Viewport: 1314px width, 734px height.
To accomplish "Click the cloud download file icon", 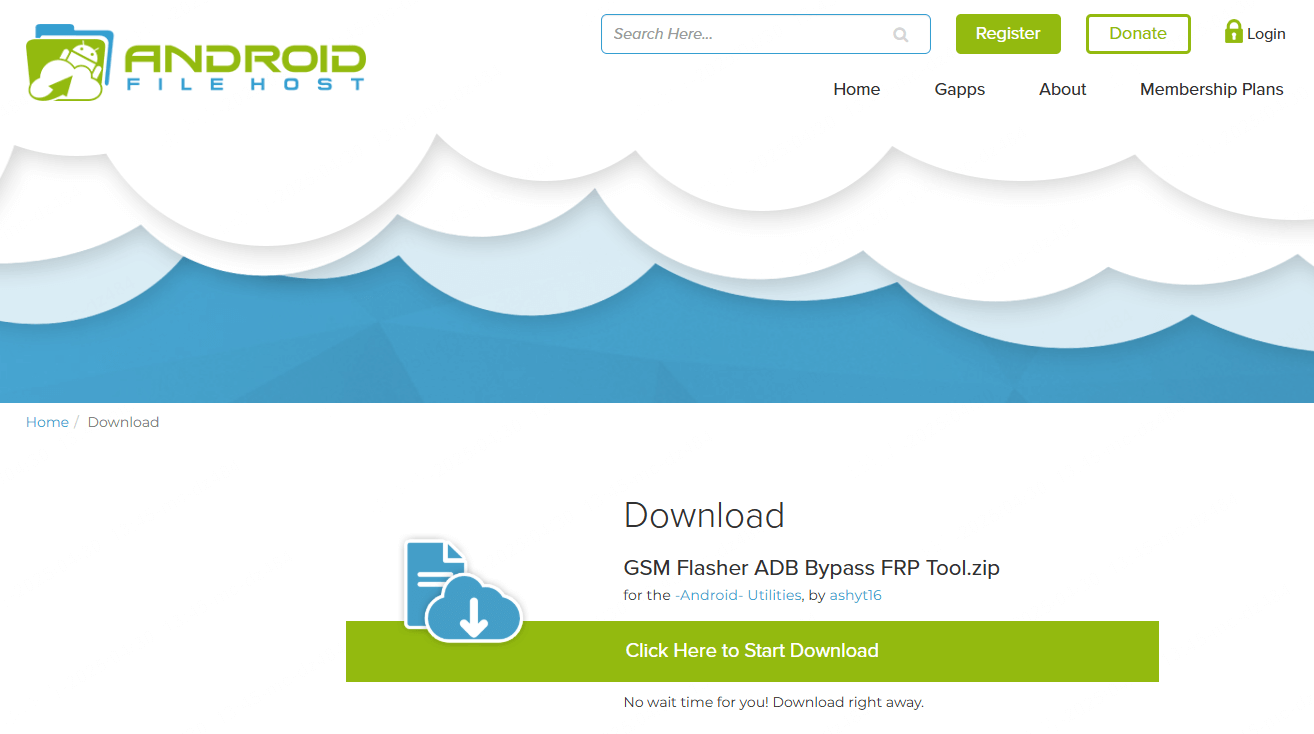I will (x=463, y=590).
